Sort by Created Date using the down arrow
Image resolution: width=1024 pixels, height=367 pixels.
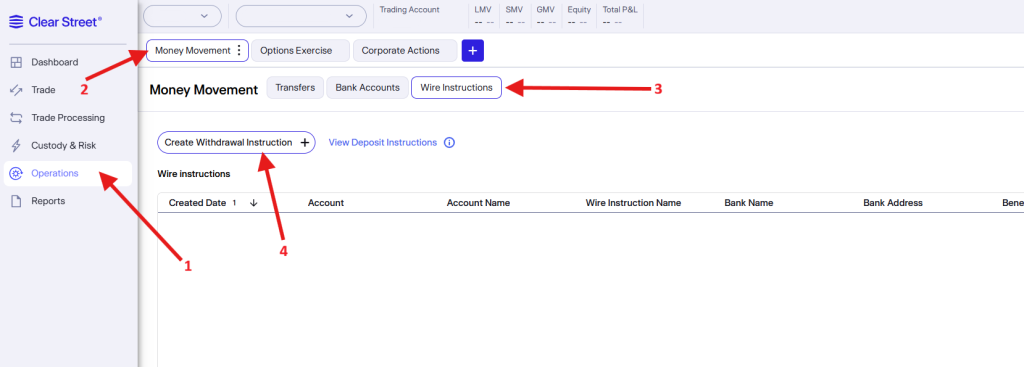[x=253, y=203]
